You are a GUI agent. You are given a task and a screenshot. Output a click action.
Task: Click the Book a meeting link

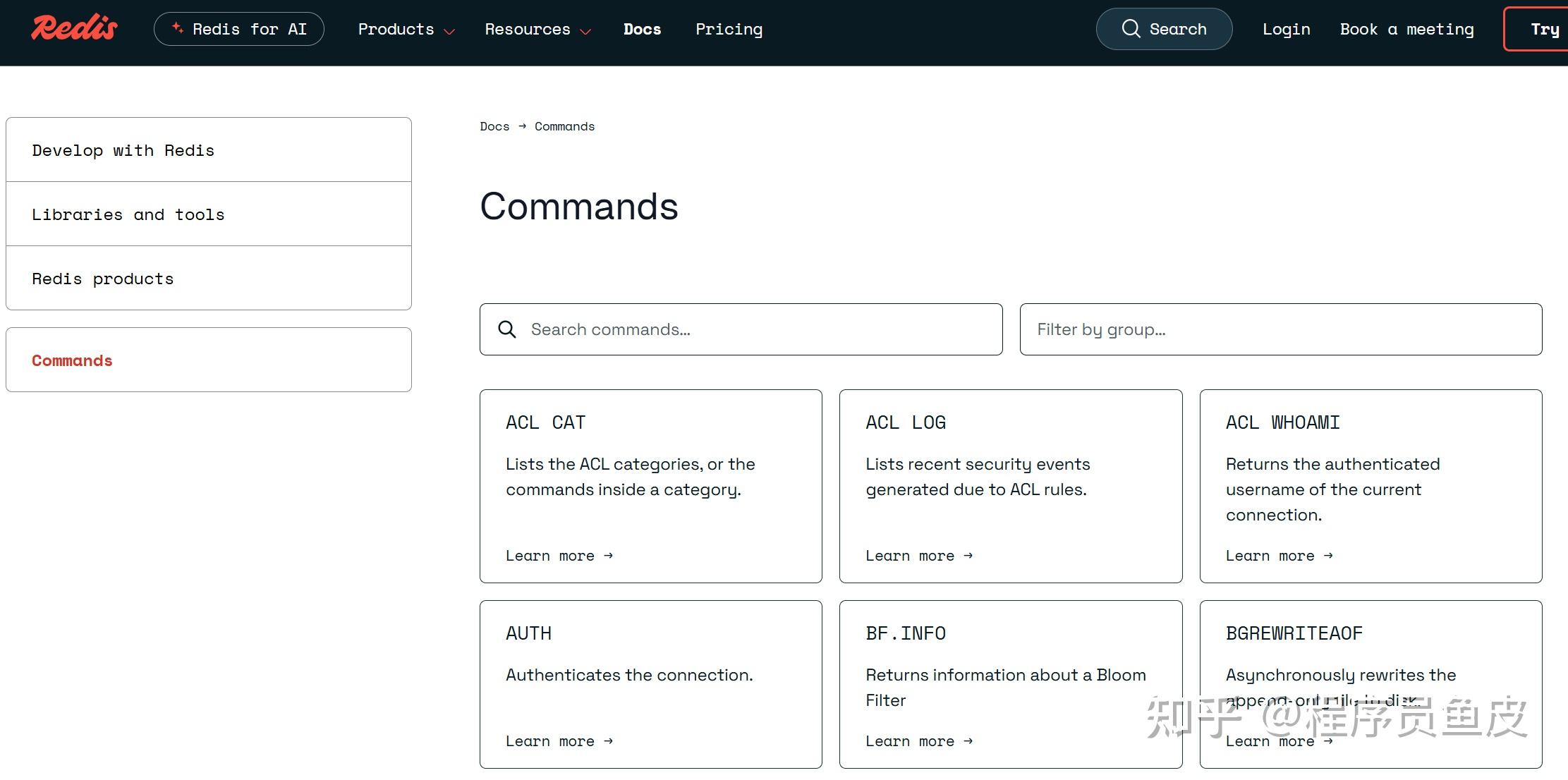tap(1406, 29)
